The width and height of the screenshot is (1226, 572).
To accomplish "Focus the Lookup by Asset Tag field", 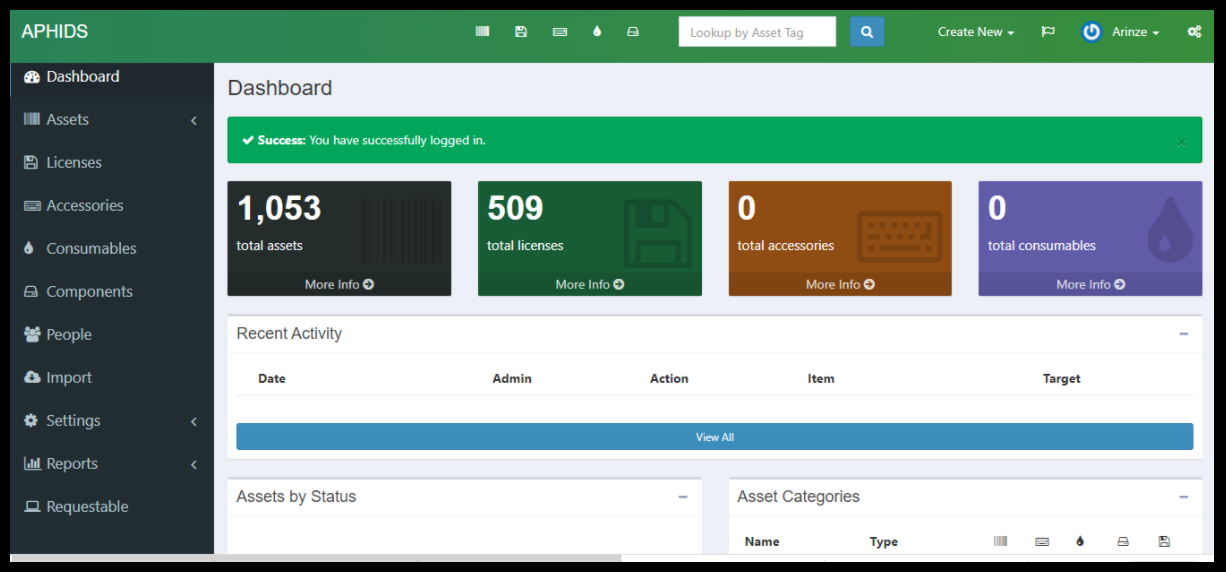I will click(x=757, y=32).
